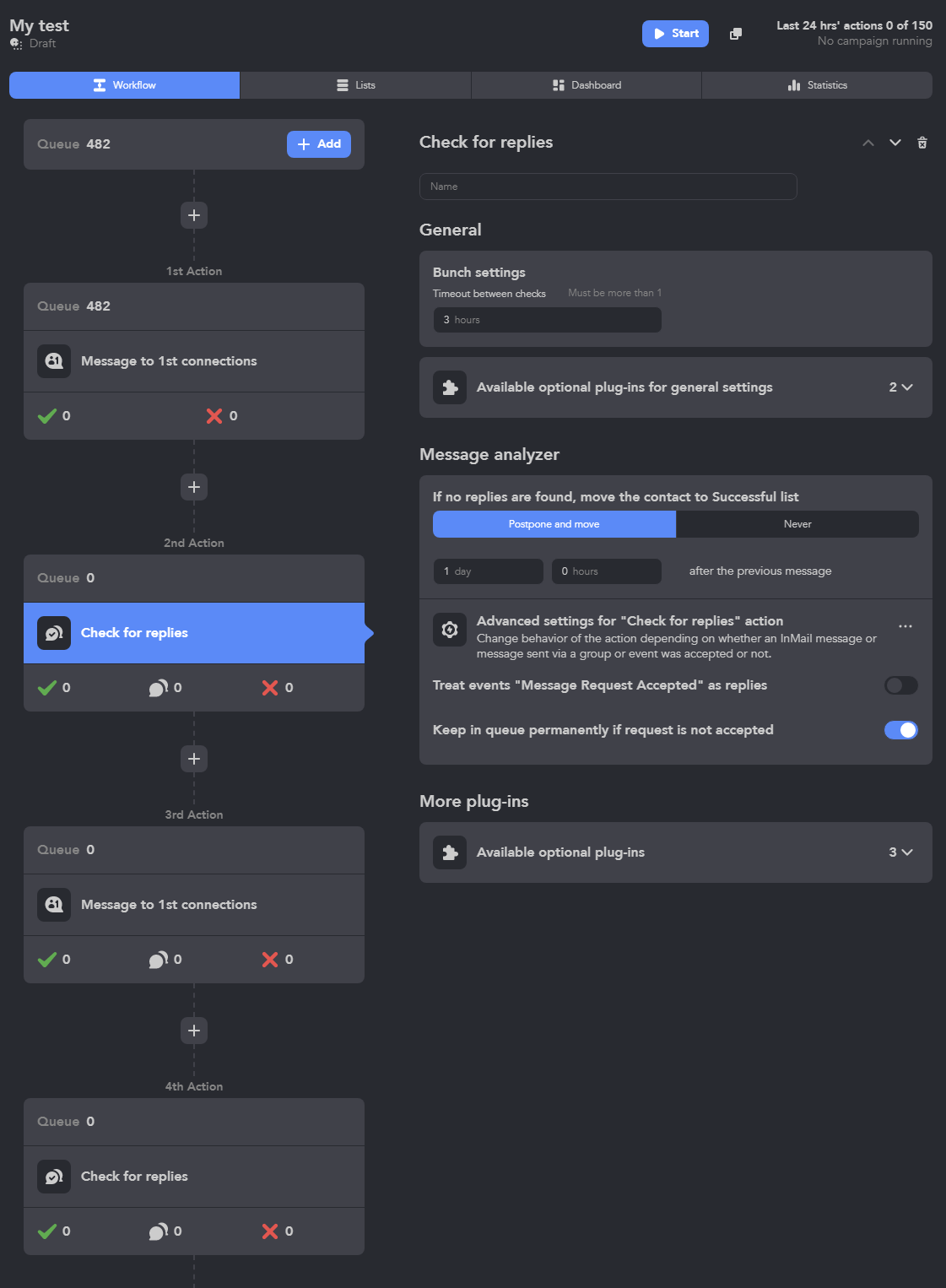The image size is (946, 1288).
Task: Click the duplicate campaign icon beside Start
Action: [x=736, y=34]
